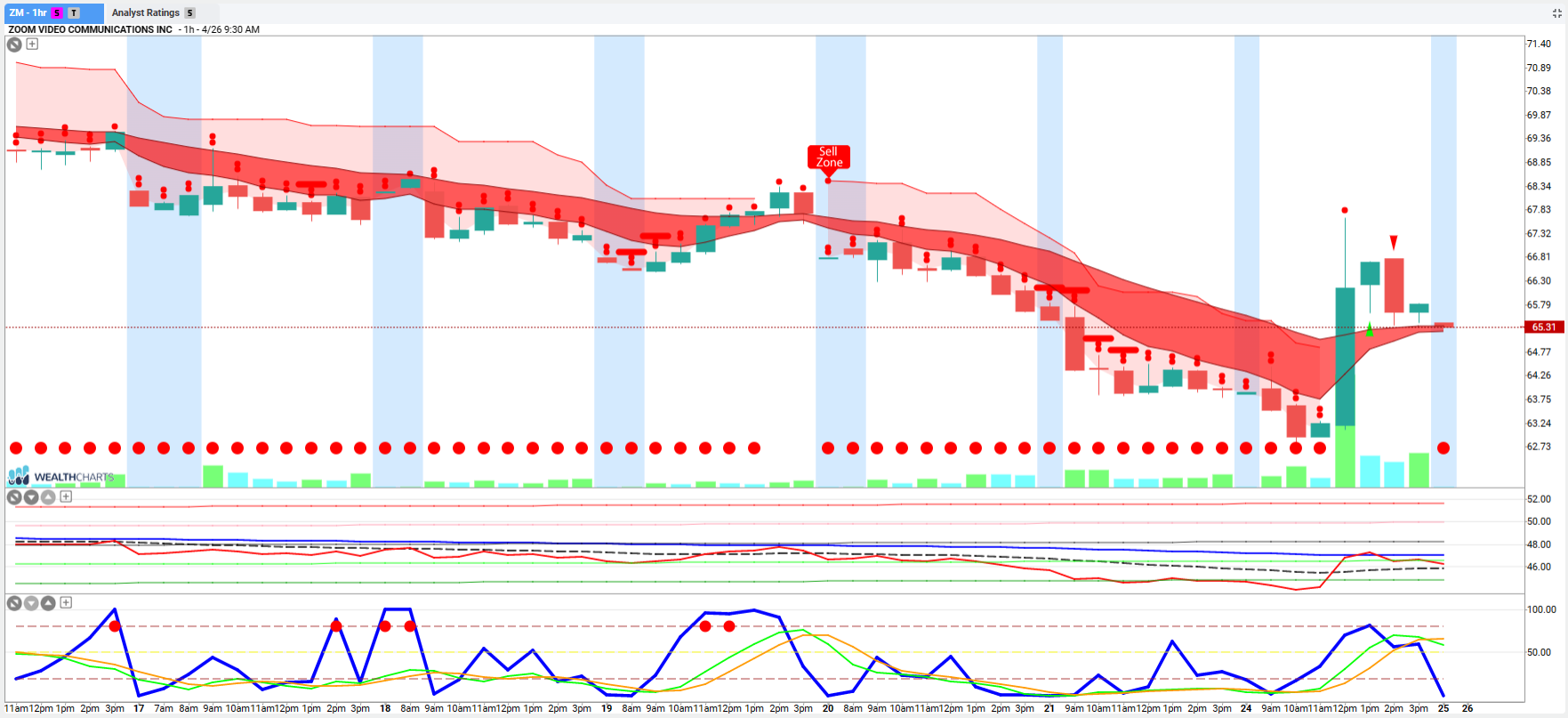Click the 100.00 level on oscillator axis
This screenshot has width=1568, height=718.
[x=1541, y=609]
